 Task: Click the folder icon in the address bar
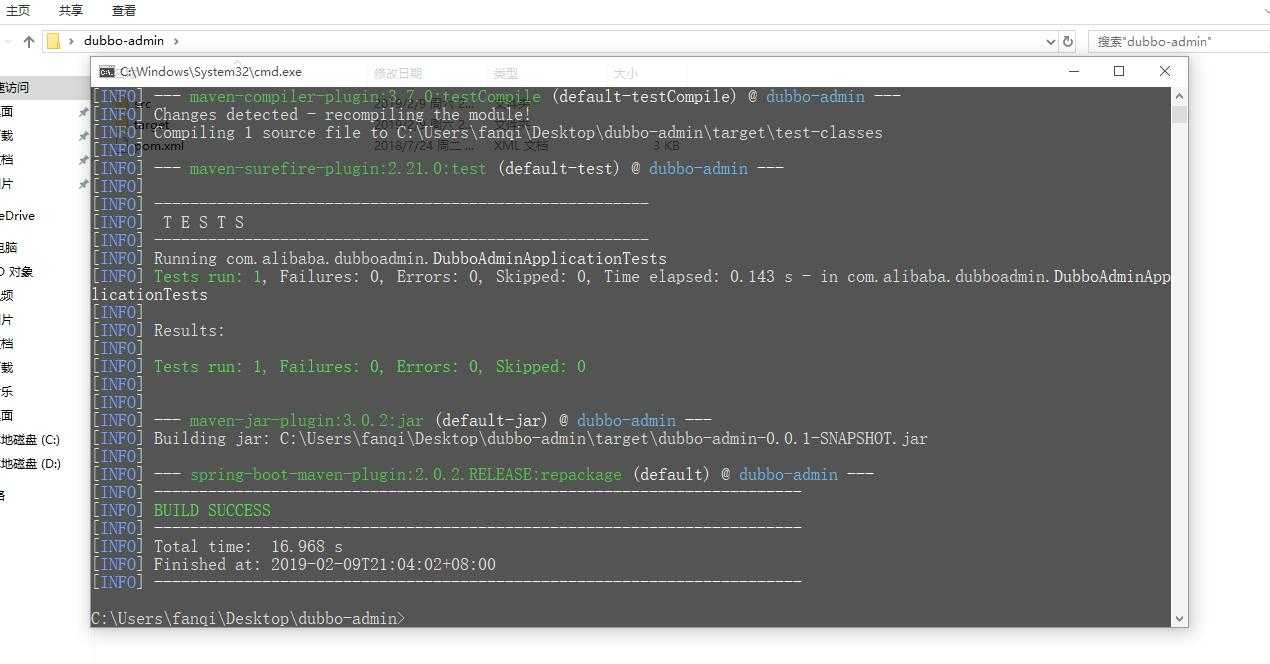(54, 41)
